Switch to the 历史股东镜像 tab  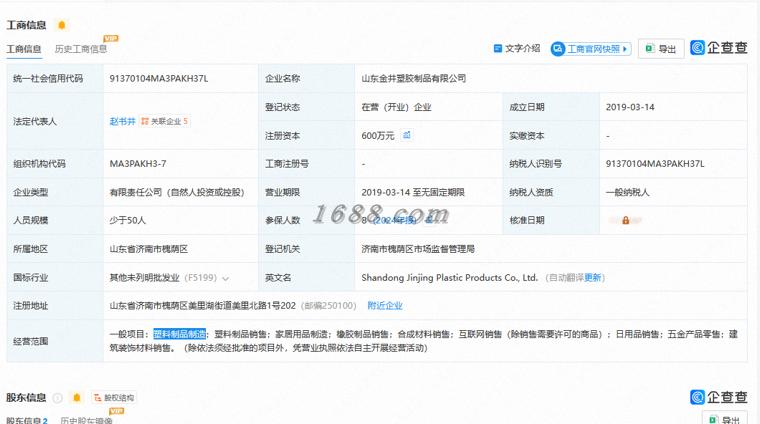pyautogui.click(x=86, y=420)
